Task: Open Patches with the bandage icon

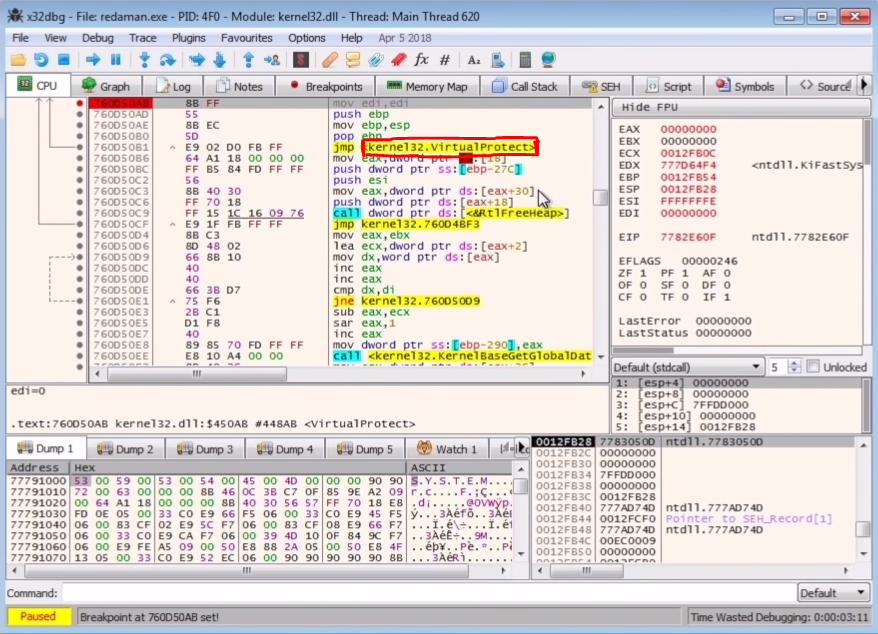Action: tap(330, 59)
